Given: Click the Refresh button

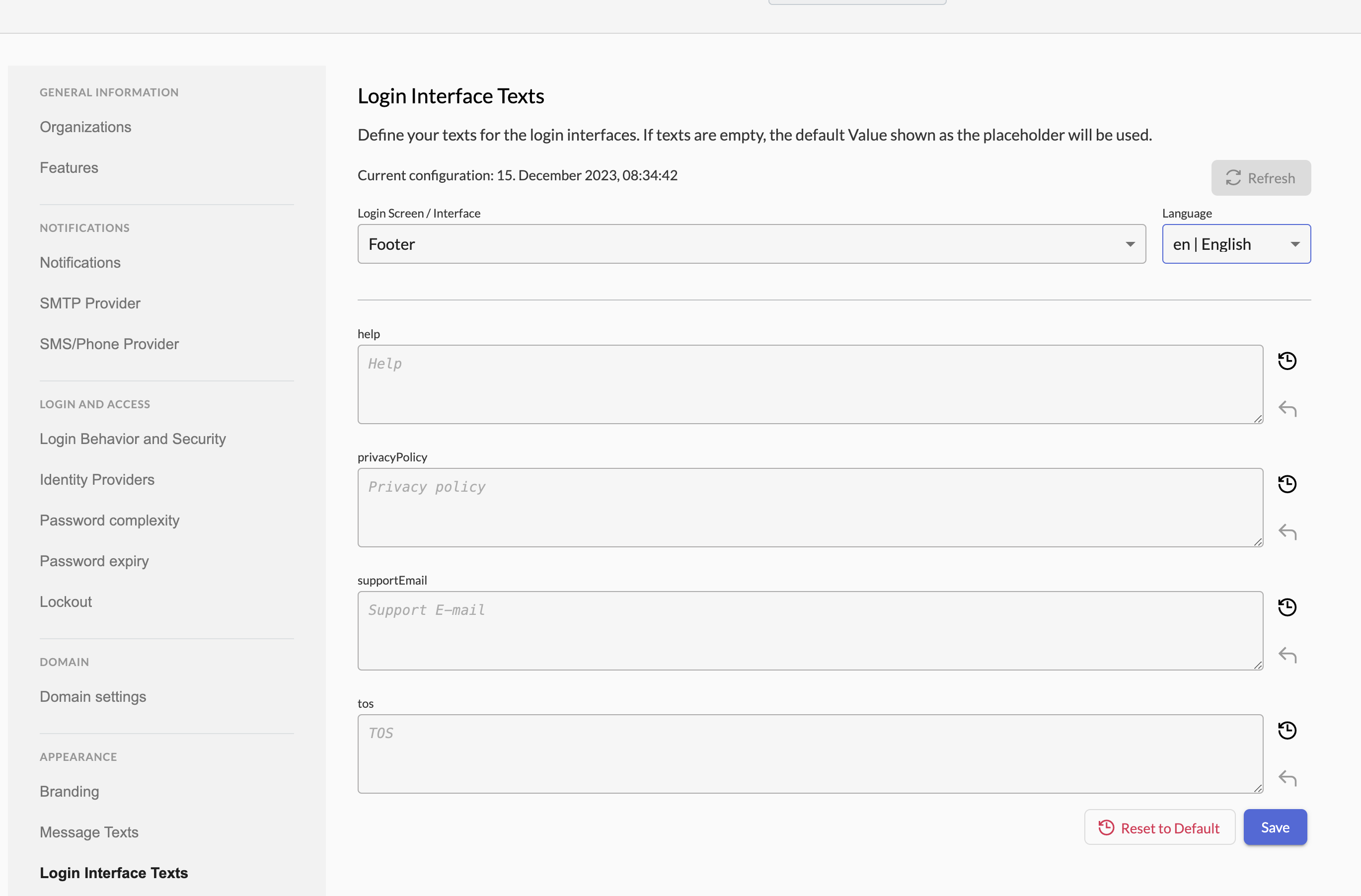Looking at the screenshot, I should (1260, 178).
